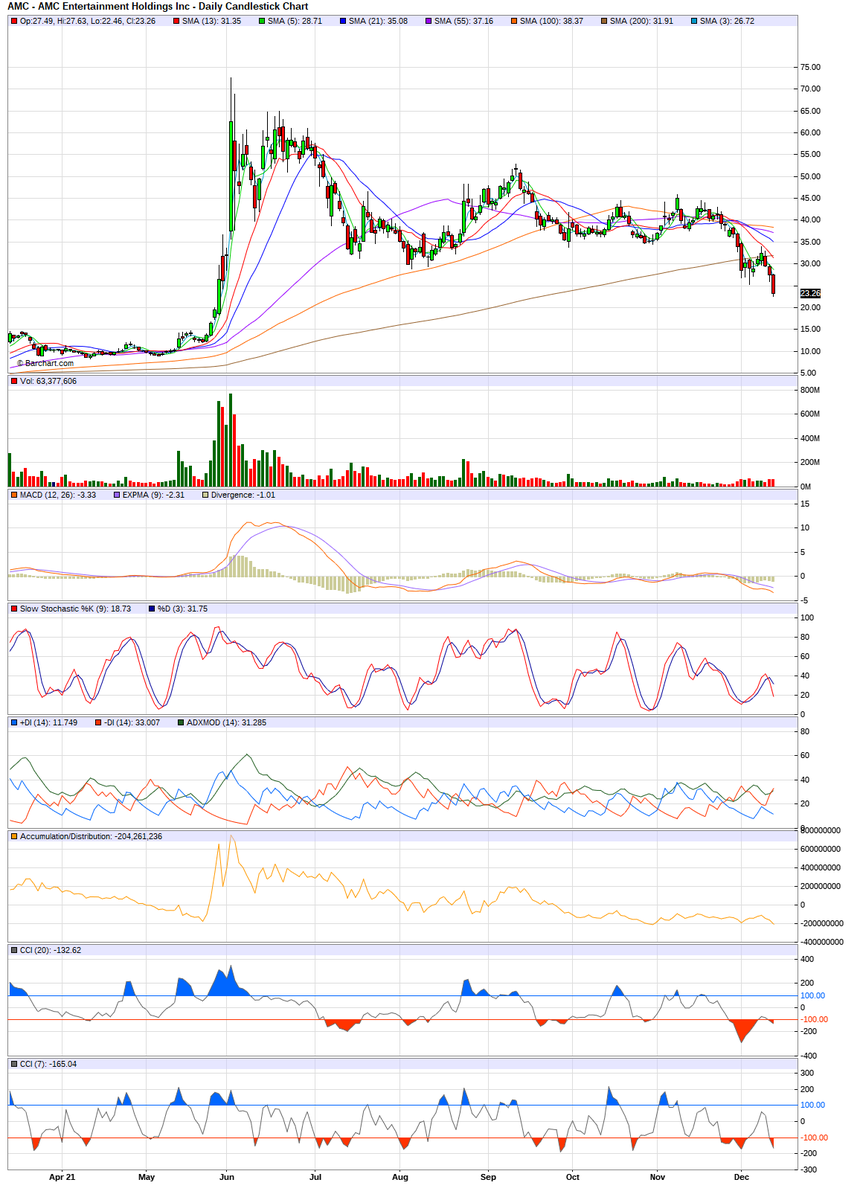
Task: Click the red -100.00 level in CCI (20)
Action: (813, 1020)
